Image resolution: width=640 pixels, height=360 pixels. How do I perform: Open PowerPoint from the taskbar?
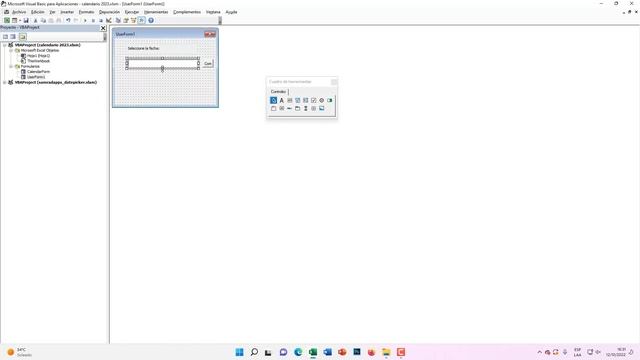tap(342, 352)
